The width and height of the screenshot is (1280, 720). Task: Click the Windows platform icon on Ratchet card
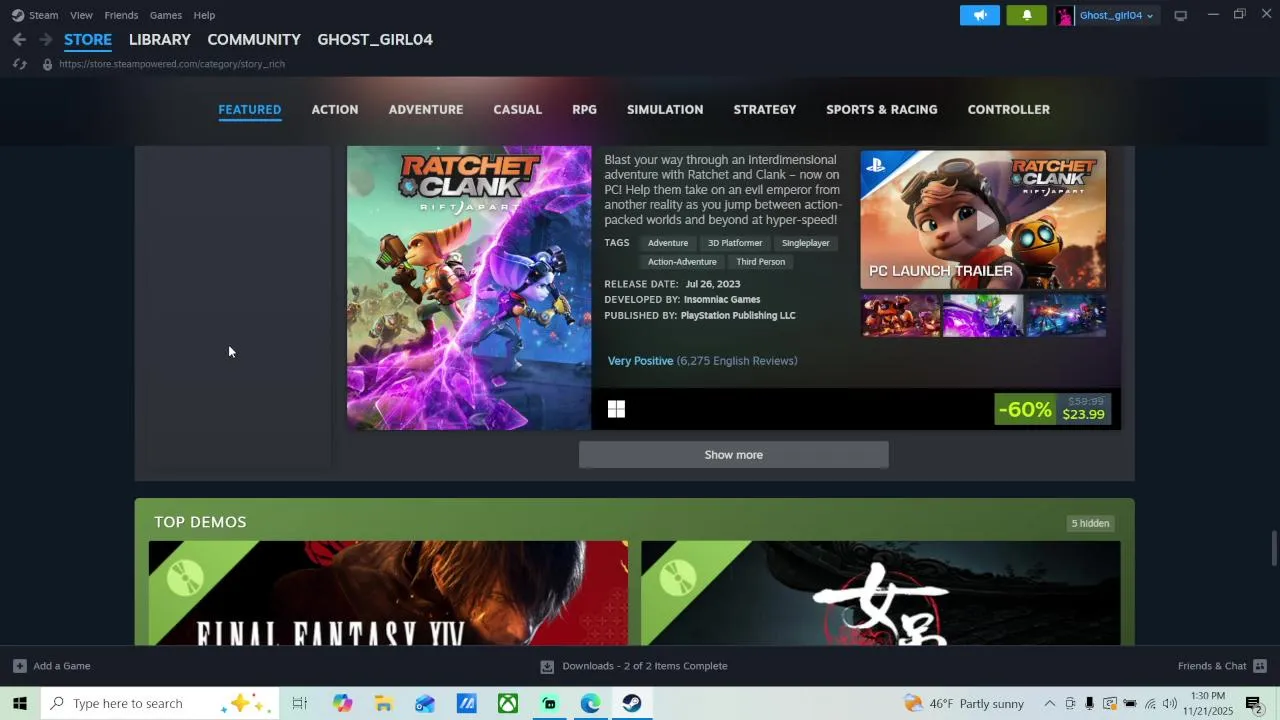[616, 409]
